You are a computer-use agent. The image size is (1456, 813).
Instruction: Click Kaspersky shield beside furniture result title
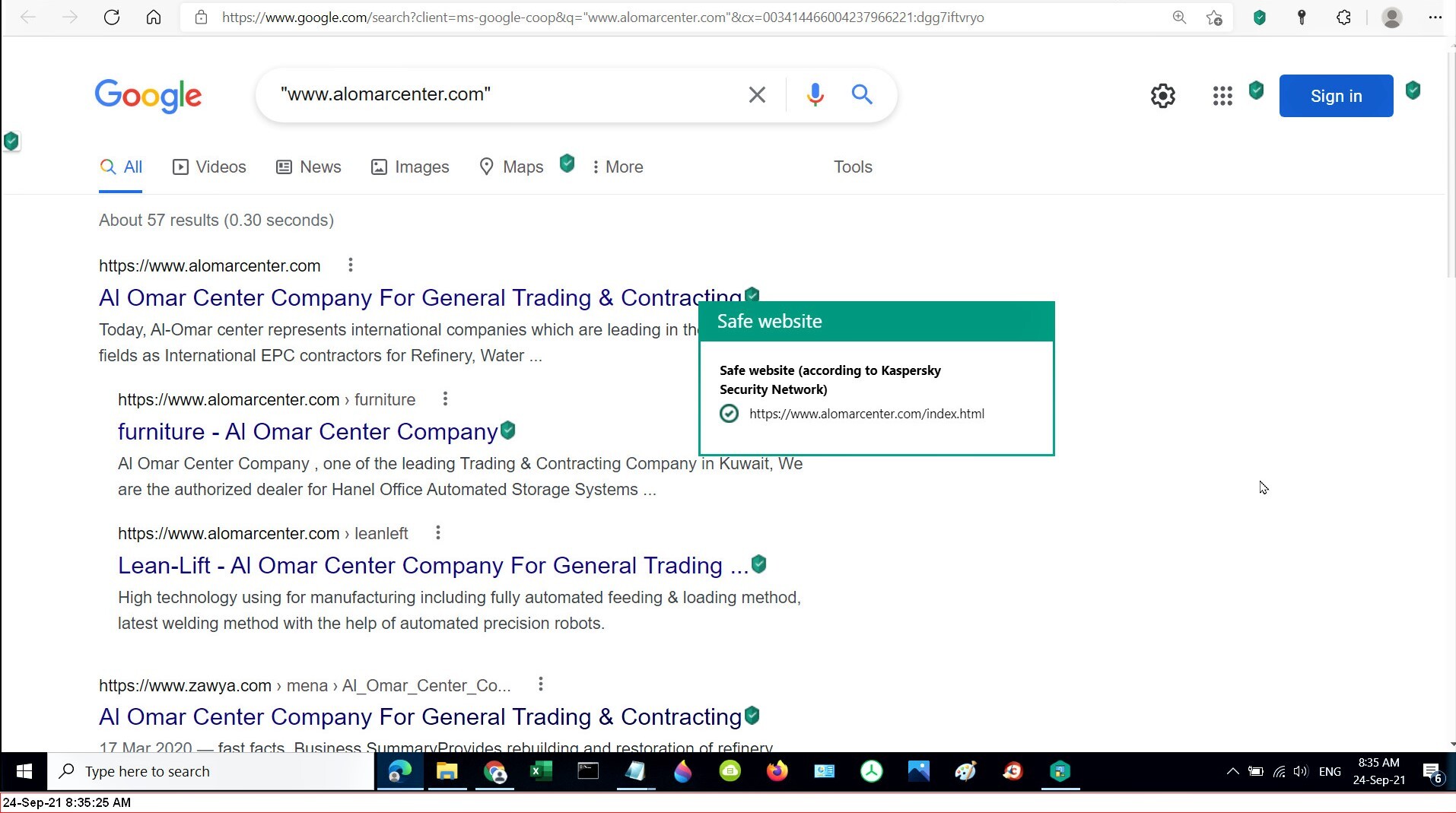508,430
